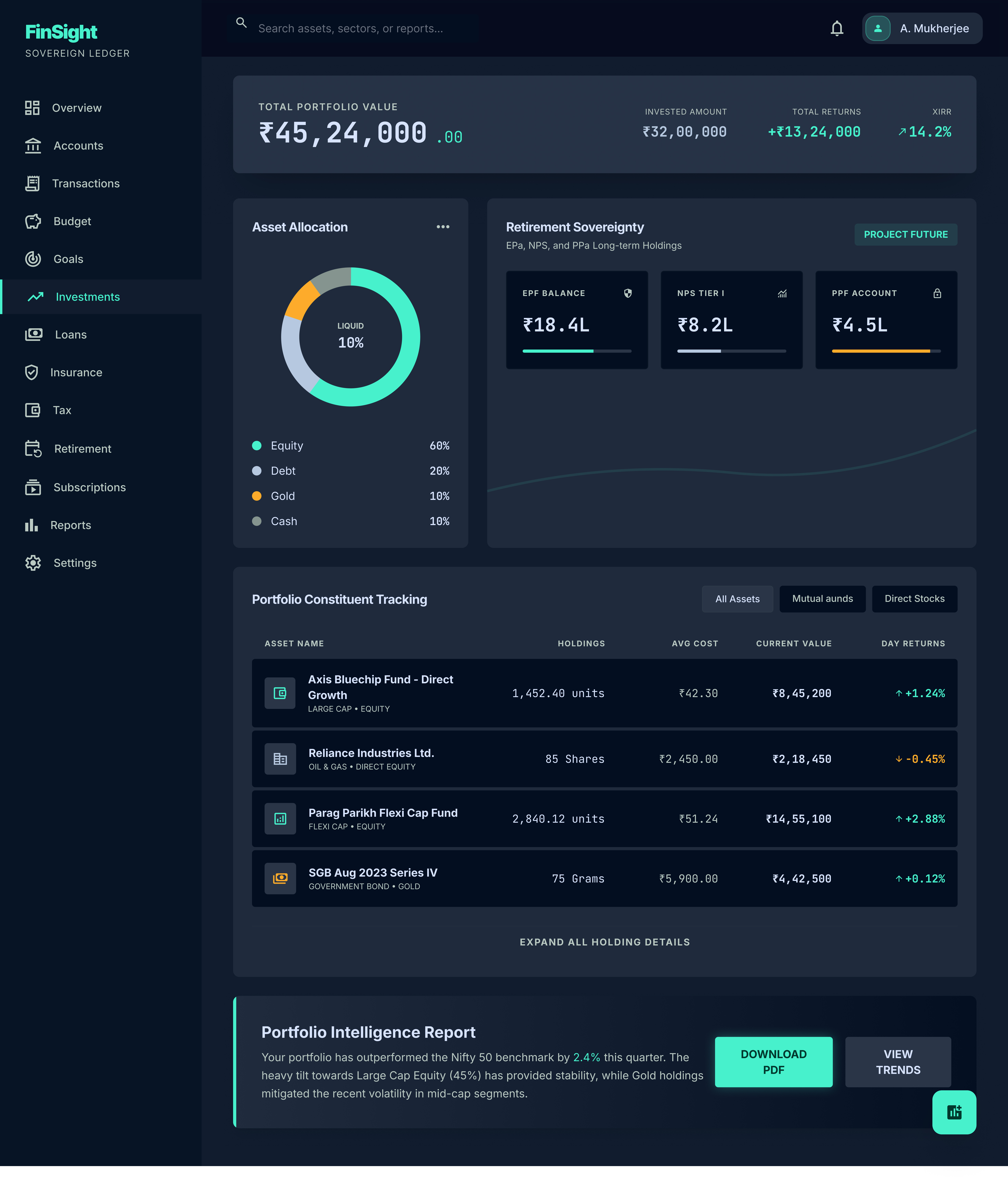Image resolution: width=1008 pixels, height=1184 pixels.
Task: Click the Settings gear icon
Action: pyautogui.click(x=33, y=563)
